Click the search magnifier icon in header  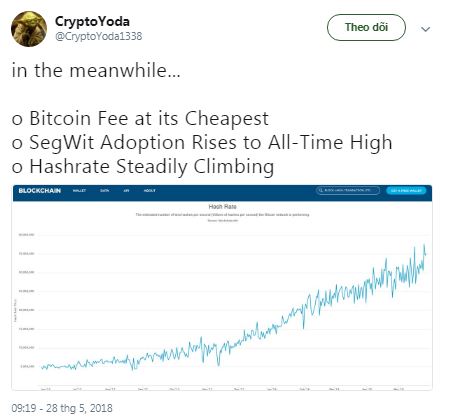(321, 190)
